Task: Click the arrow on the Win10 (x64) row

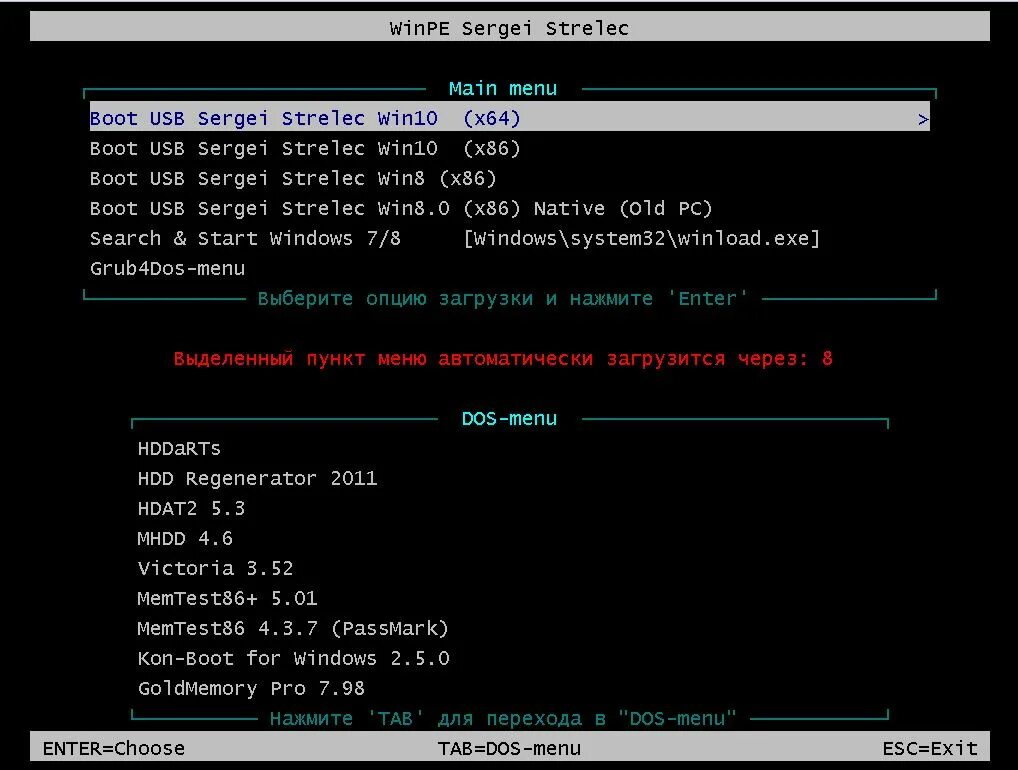Action: (x=923, y=119)
